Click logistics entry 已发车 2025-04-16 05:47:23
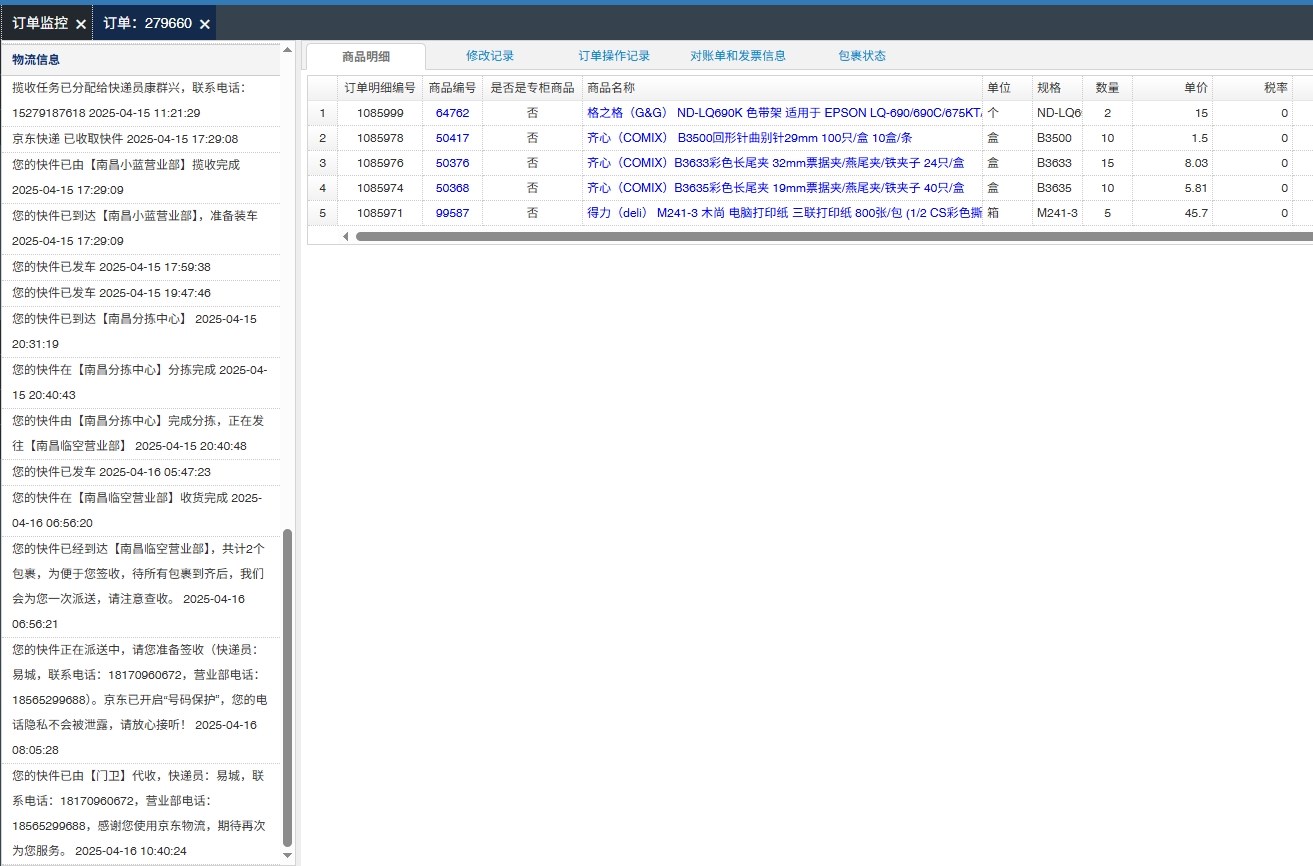 [140, 471]
